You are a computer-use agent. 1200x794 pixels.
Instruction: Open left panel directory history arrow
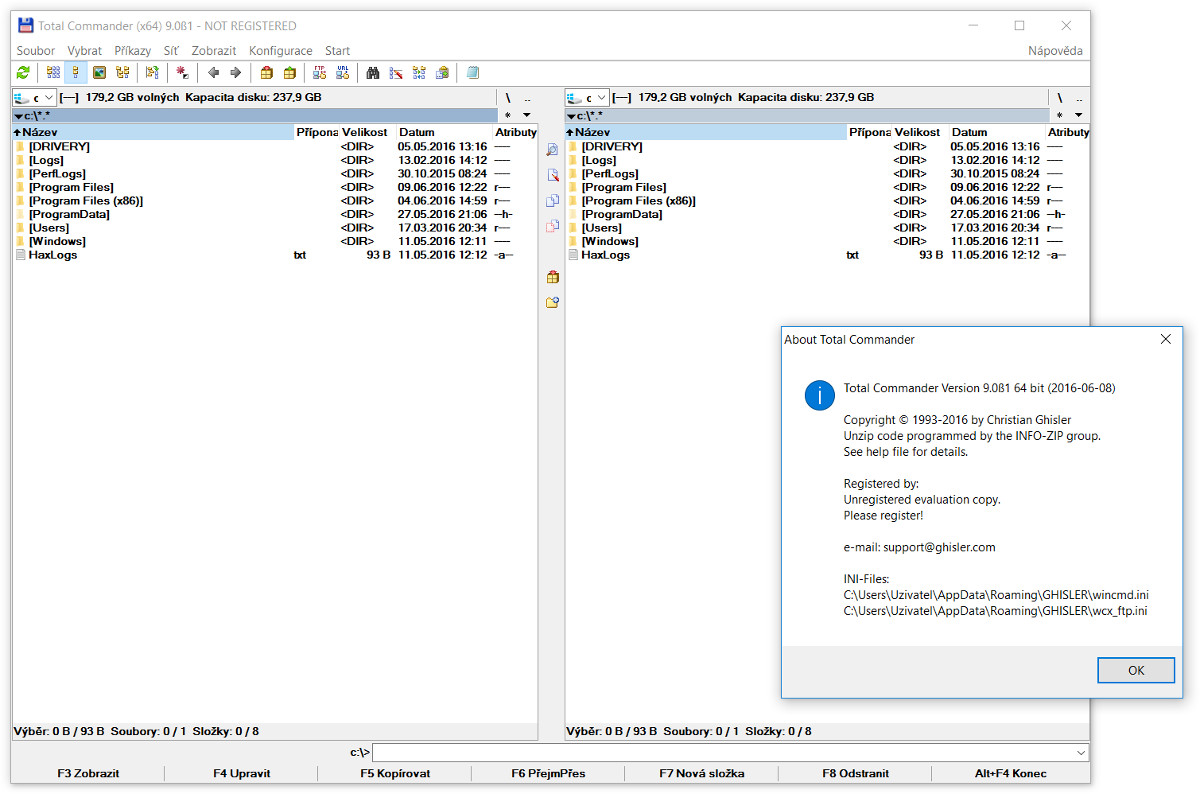526,116
